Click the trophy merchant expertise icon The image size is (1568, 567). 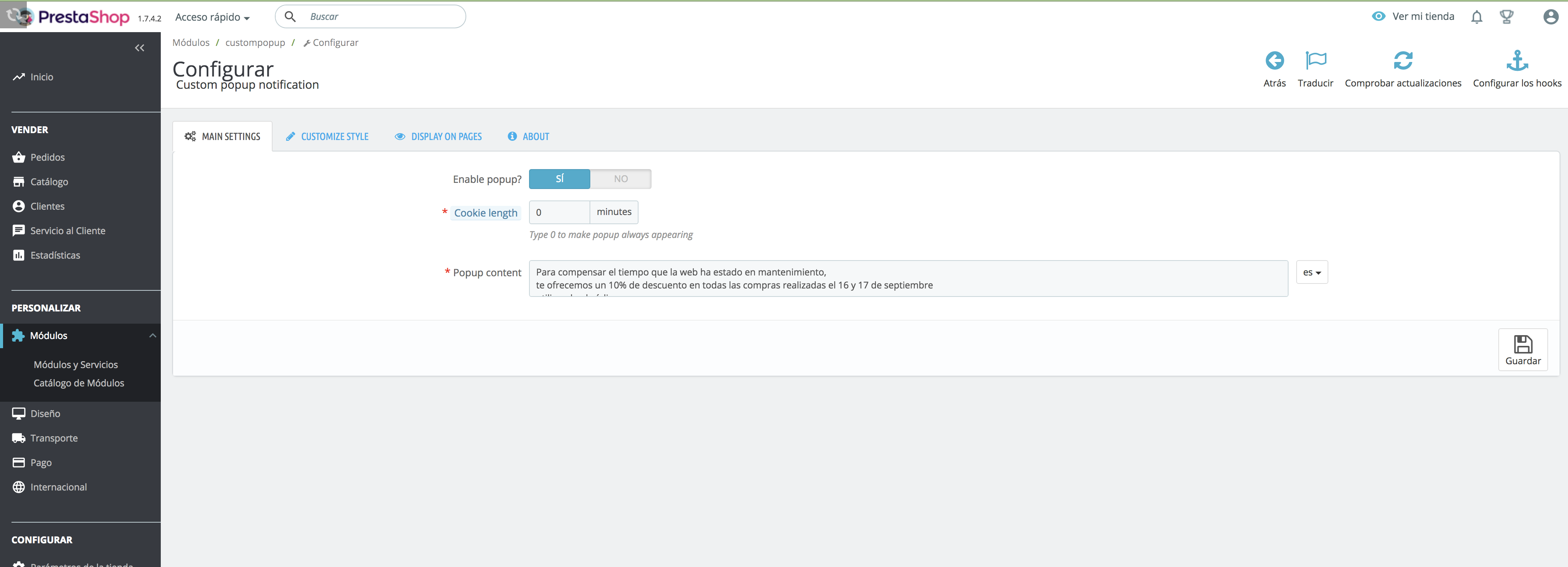tap(1506, 17)
